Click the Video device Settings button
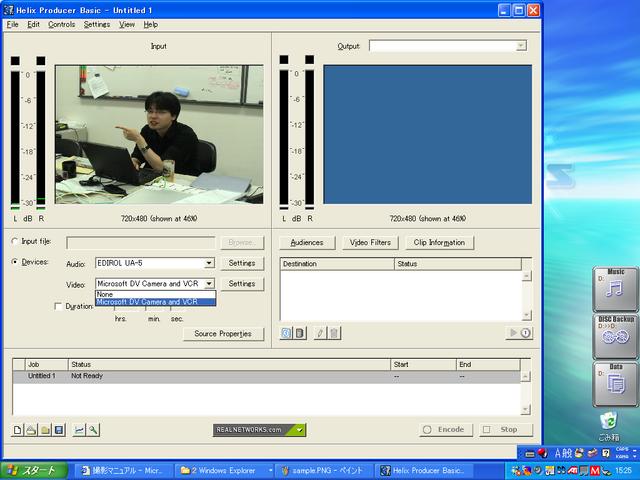 coord(242,283)
